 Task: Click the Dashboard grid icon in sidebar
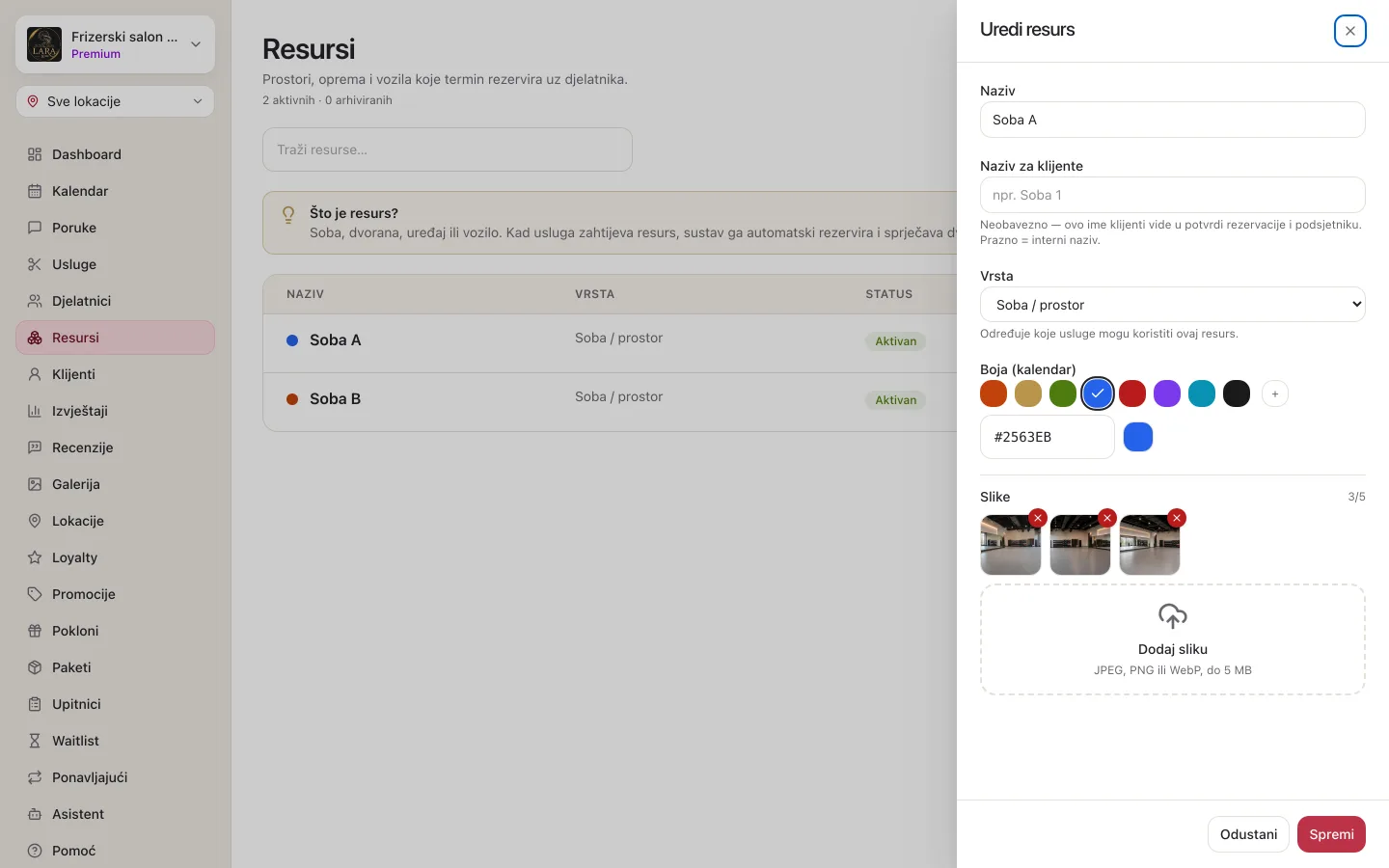coord(35,154)
